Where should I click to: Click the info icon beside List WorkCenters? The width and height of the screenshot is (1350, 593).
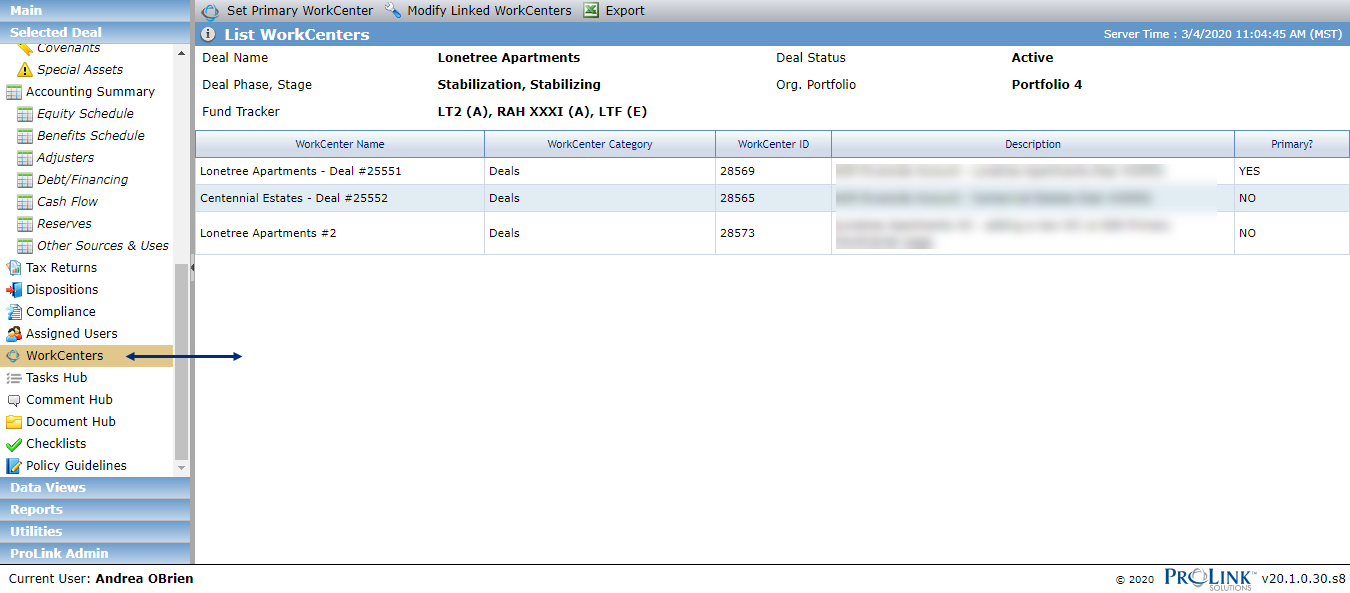click(208, 34)
